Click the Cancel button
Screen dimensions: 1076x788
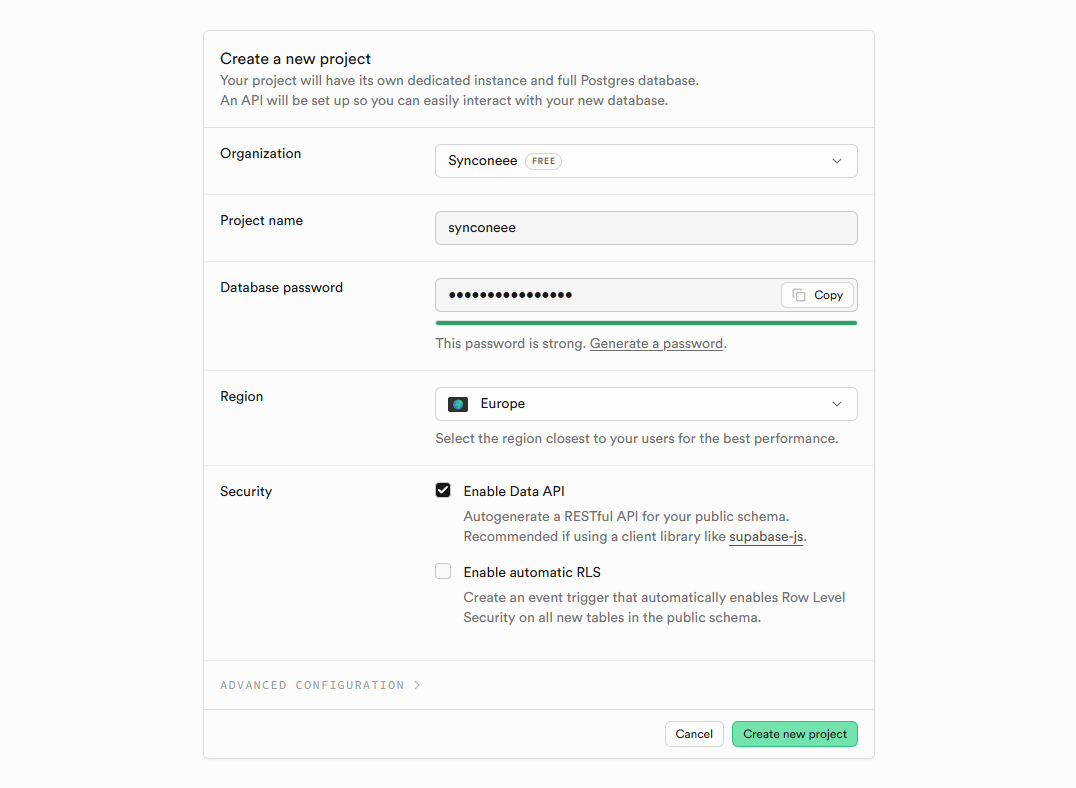[694, 733]
